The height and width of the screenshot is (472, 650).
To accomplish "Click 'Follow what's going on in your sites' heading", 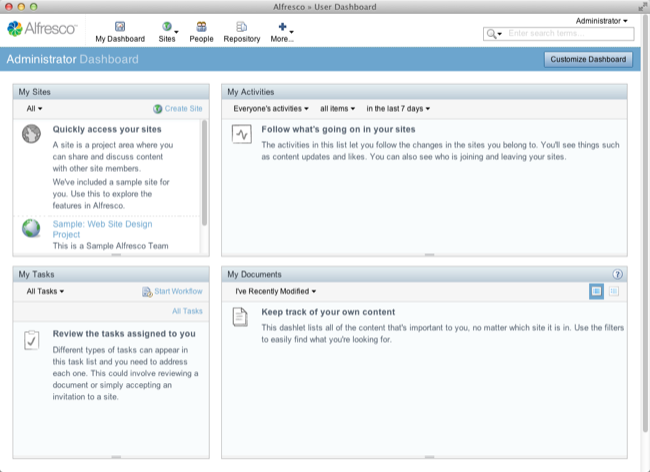I will 338,129.
